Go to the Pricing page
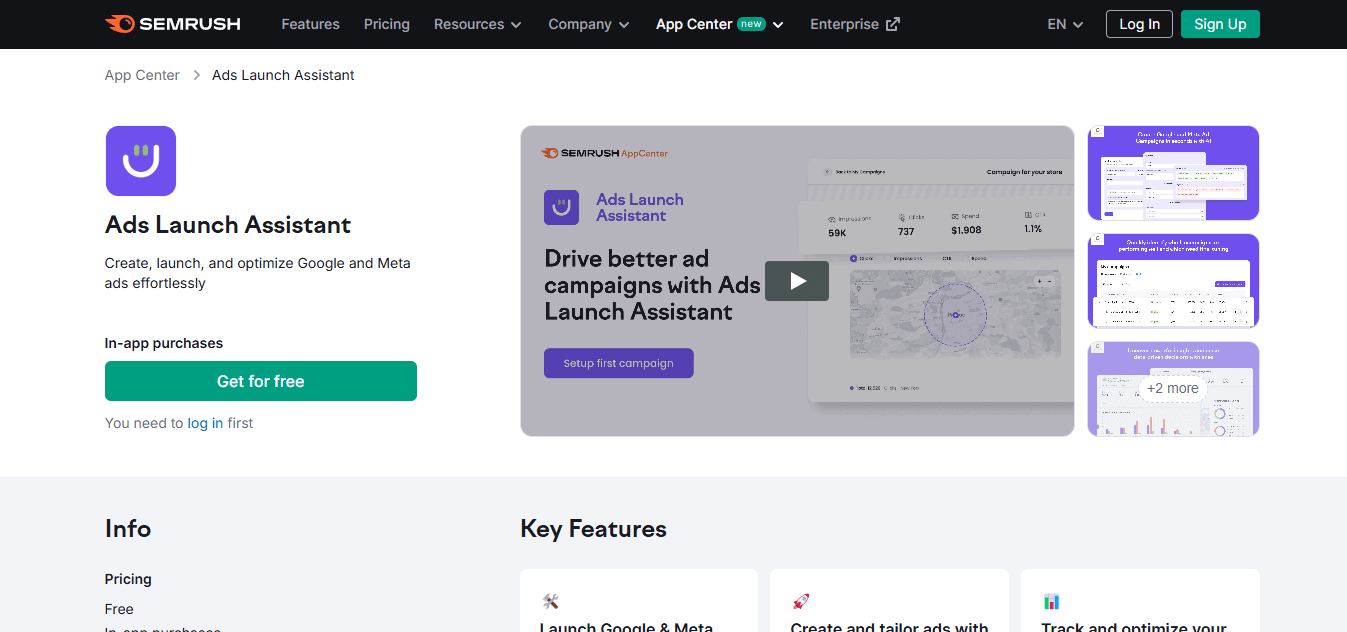This screenshot has height=632, width=1347. pos(387,24)
